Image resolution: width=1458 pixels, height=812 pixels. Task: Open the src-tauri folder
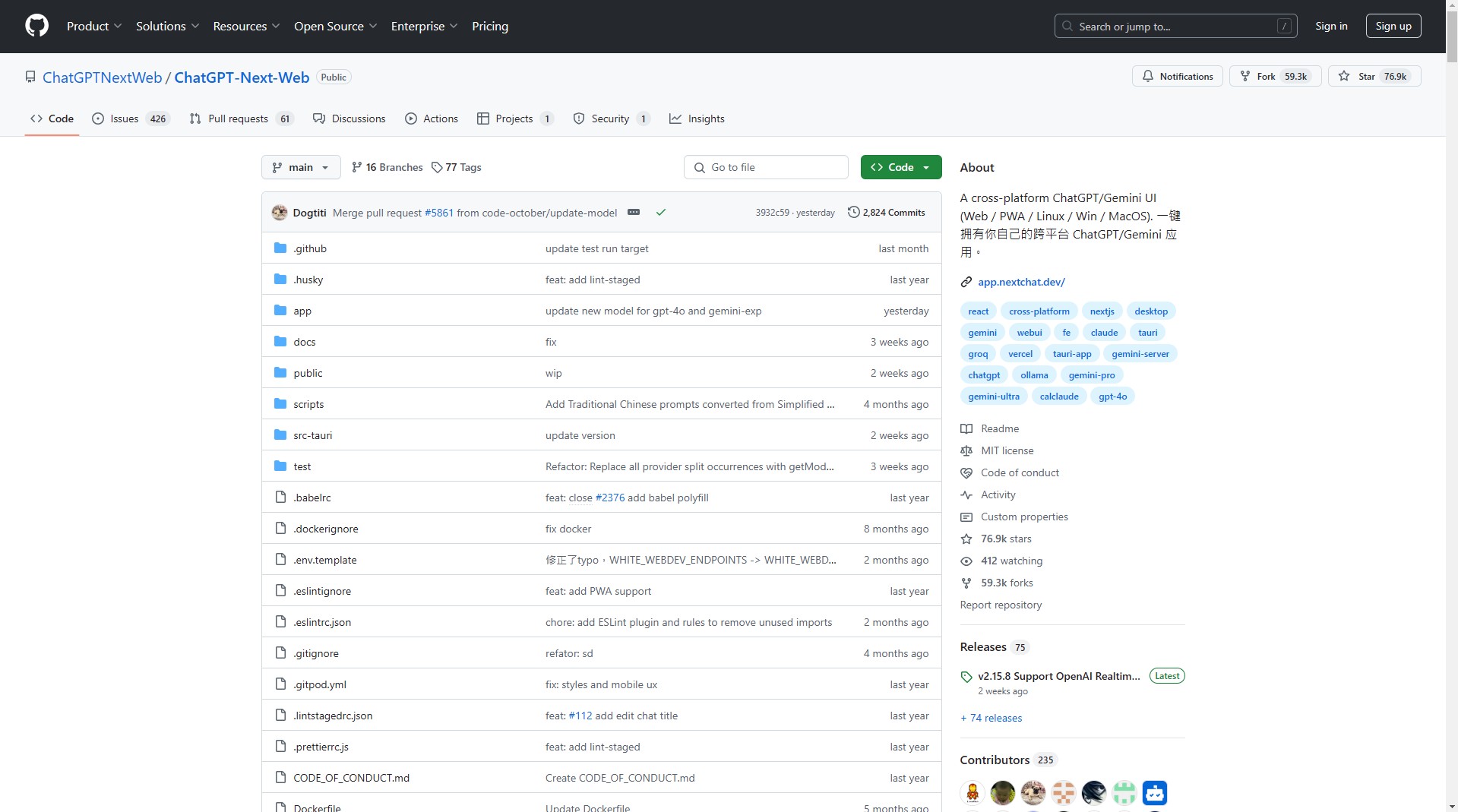pos(313,435)
